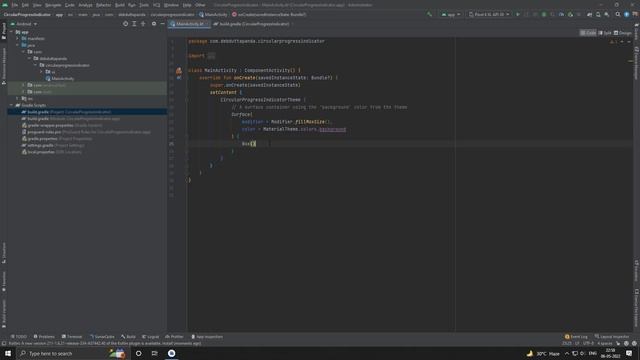Click the CircularProgressIndicator breadcrumb root

(27, 14)
